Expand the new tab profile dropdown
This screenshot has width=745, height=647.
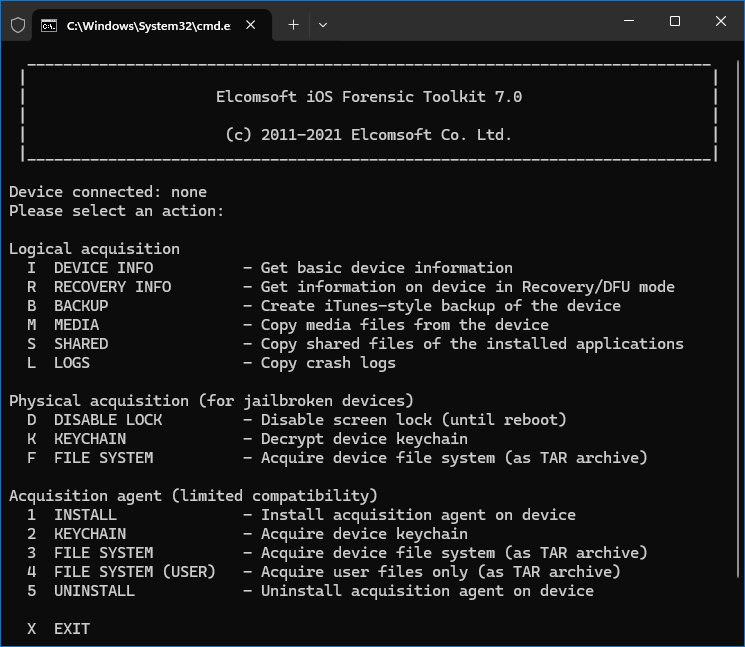[323, 25]
